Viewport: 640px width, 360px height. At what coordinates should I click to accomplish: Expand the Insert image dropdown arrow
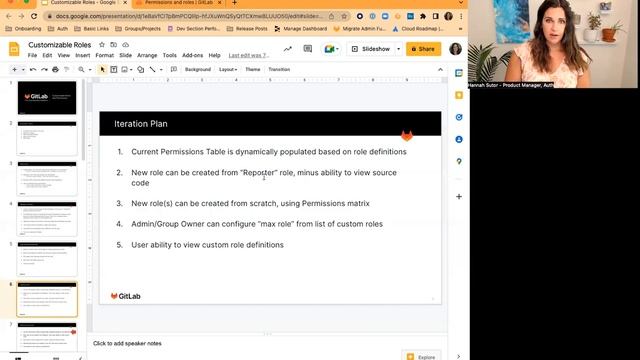131,70
